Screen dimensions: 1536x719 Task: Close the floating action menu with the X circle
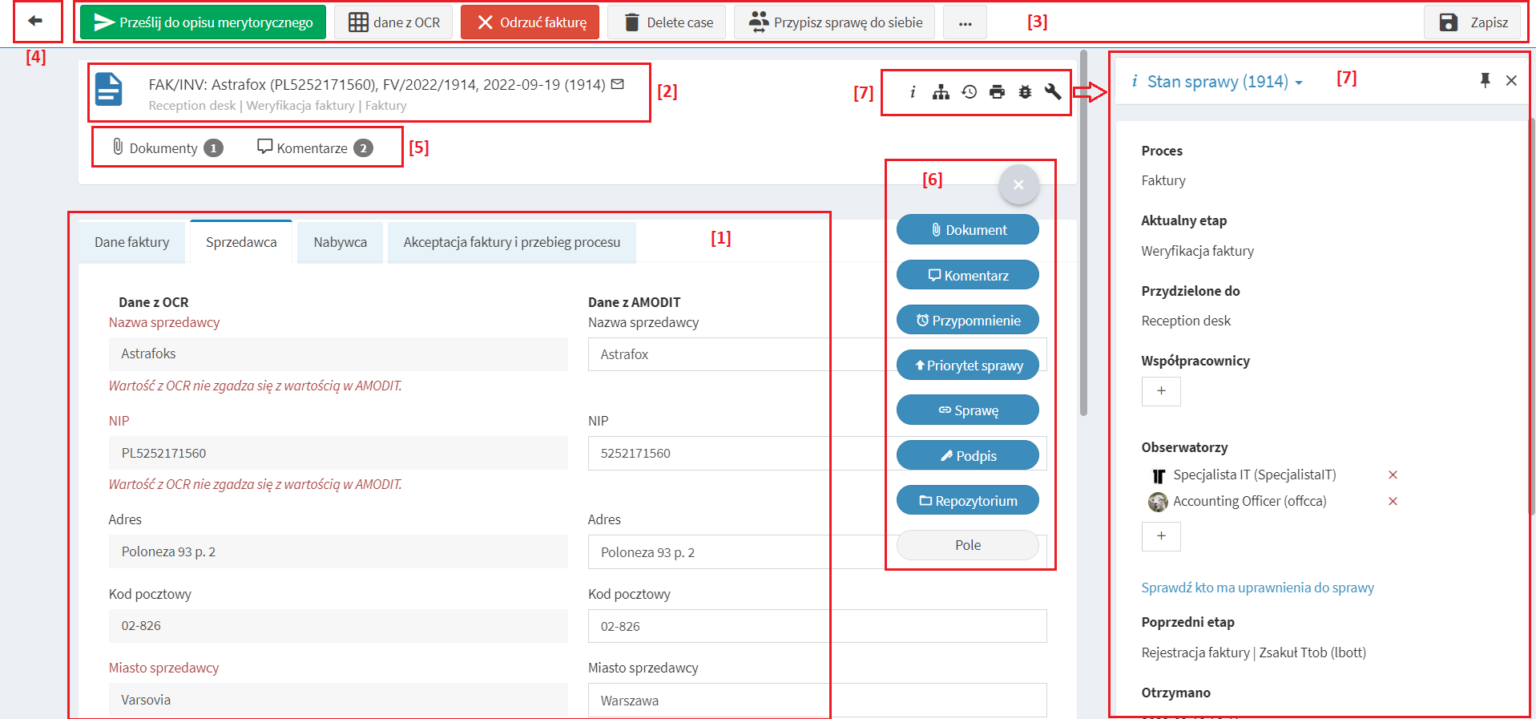pyautogui.click(x=1018, y=184)
